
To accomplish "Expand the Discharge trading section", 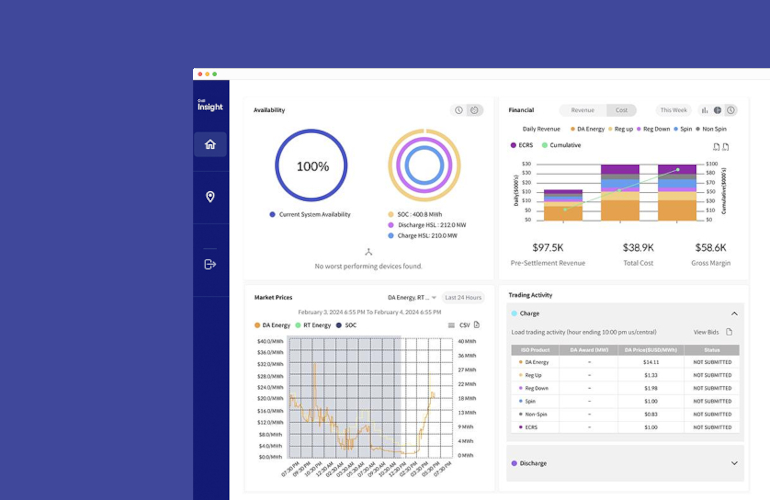I will tap(734, 463).
